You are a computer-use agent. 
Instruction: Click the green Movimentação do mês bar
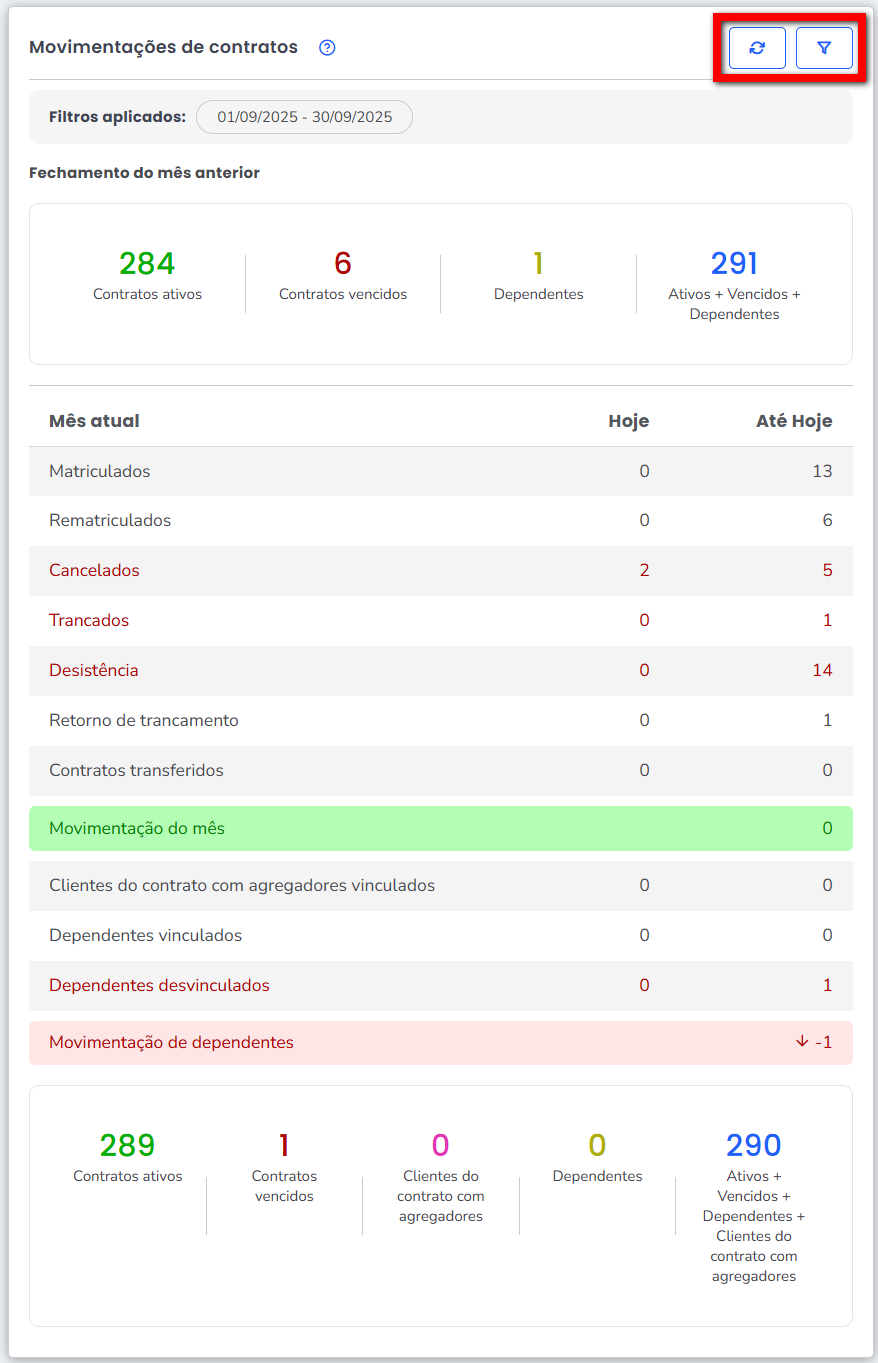[x=440, y=829]
